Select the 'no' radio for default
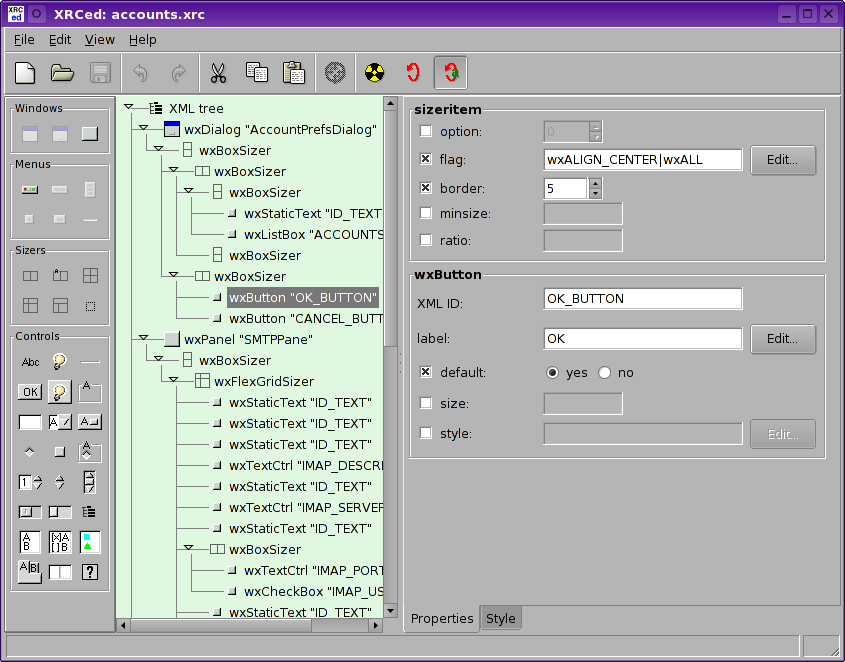The image size is (845, 662). pyautogui.click(x=604, y=373)
